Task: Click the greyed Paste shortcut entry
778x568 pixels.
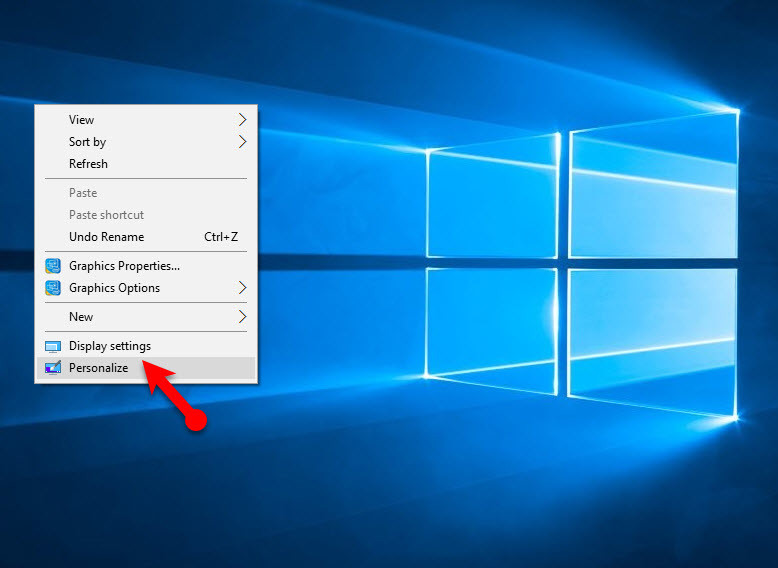Action: 146,215
